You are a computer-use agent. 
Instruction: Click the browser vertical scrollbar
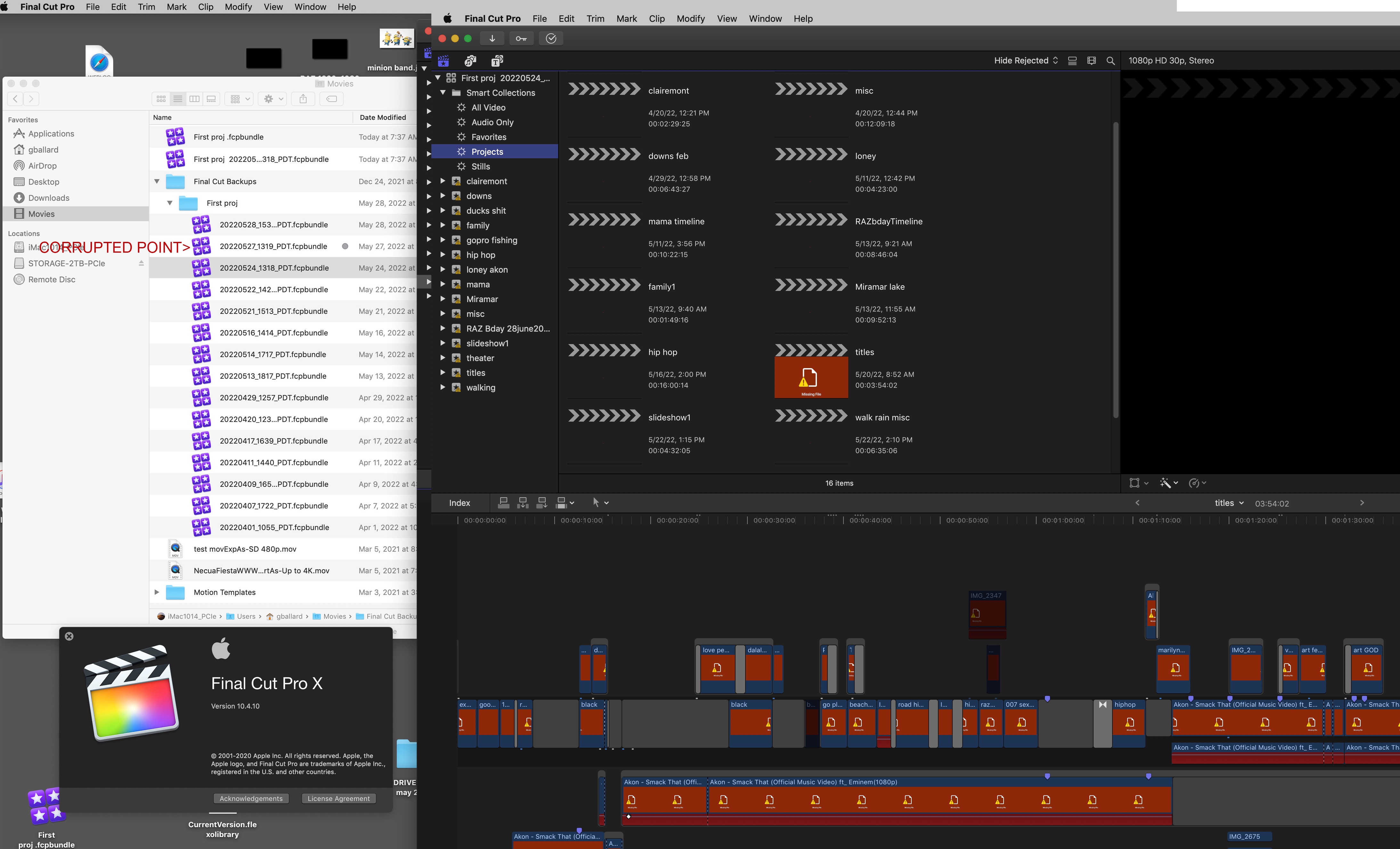pos(1115,270)
